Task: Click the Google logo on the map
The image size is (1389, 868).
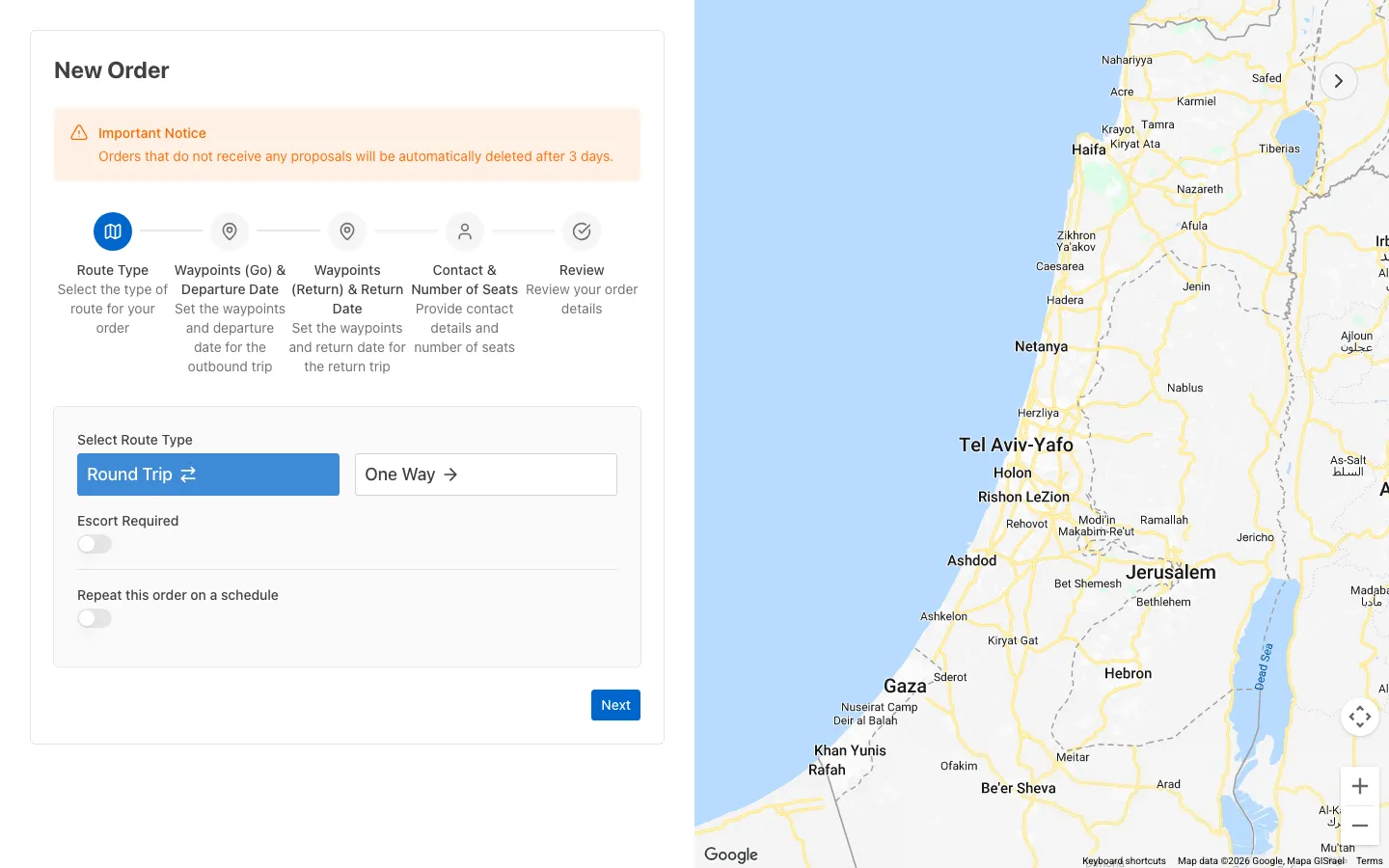Action: coord(731,854)
